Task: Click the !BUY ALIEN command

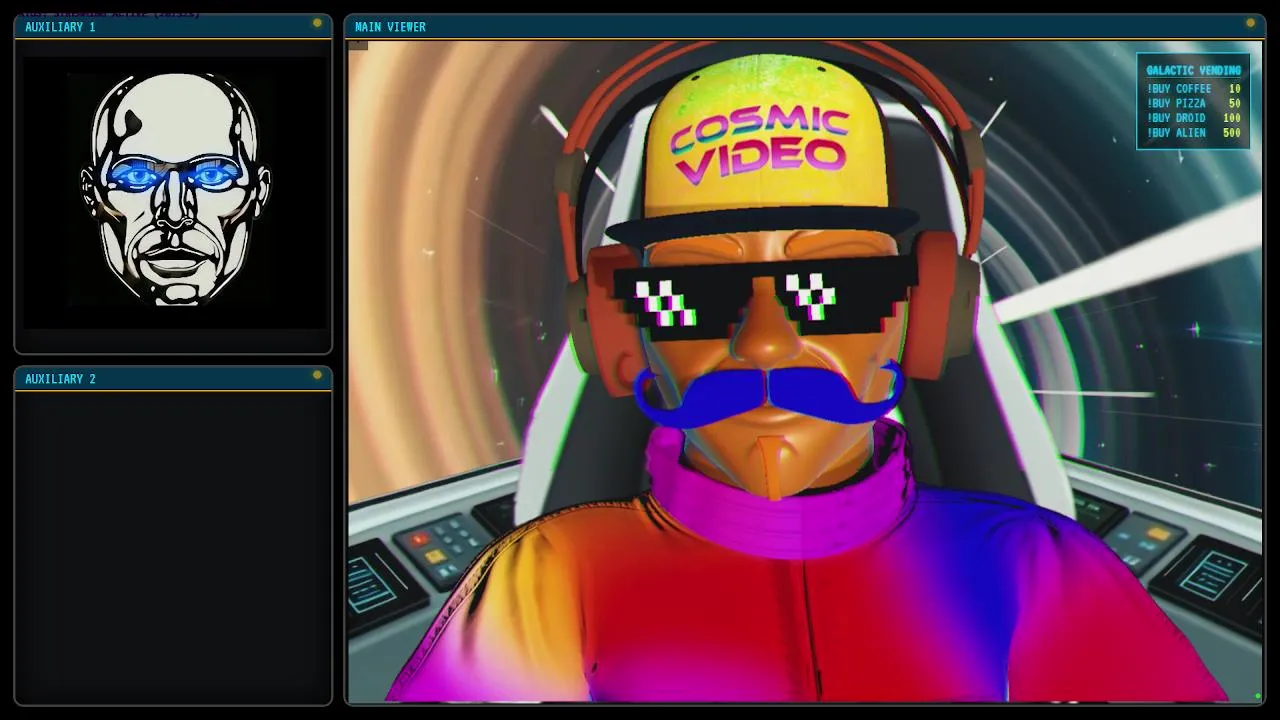Action: (1176, 133)
